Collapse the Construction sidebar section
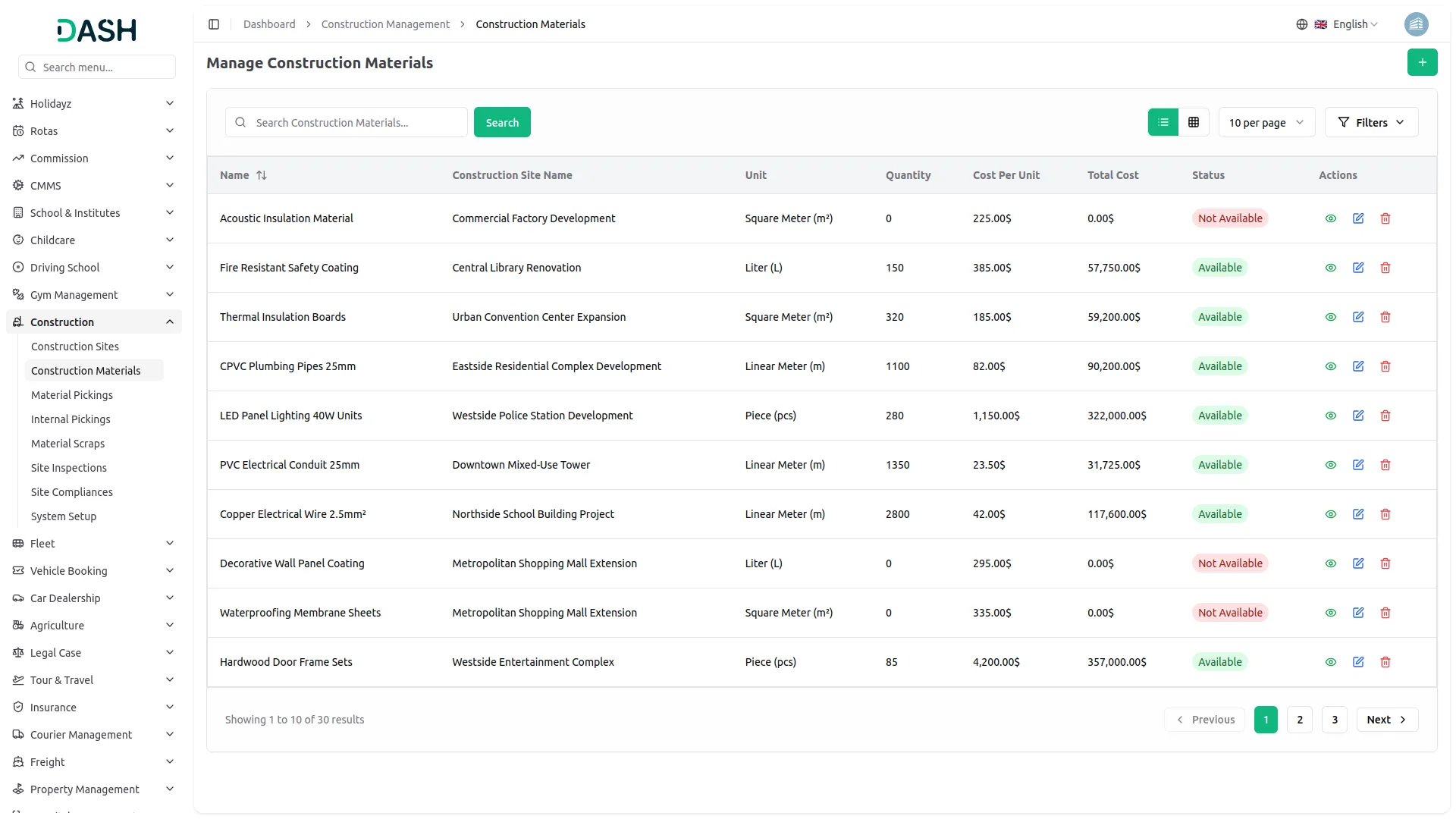 click(170, 322)
